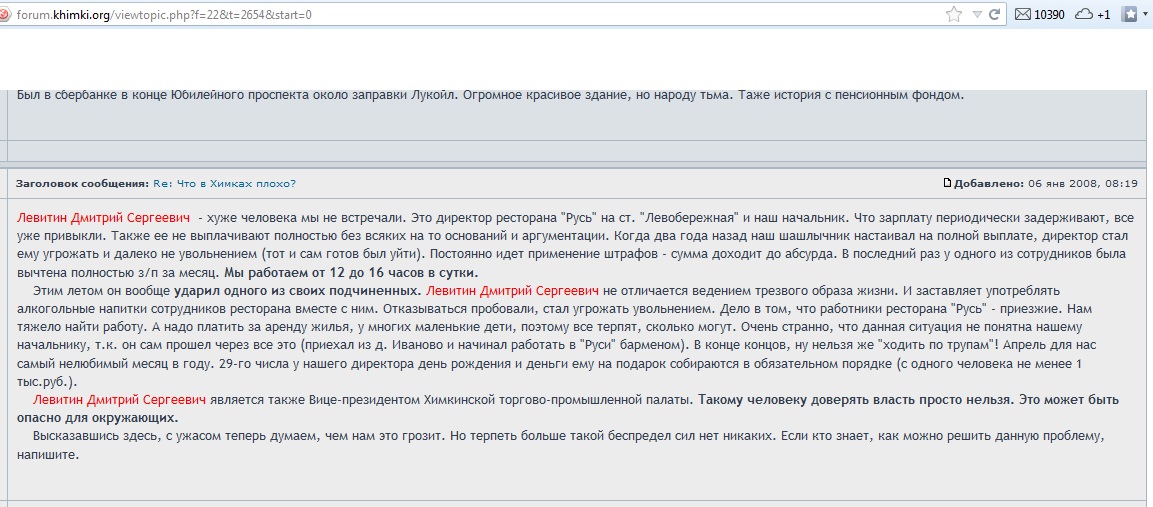The height and width of the screenshot is (507, 1153).
Task: Click the +1 weather temperature label
Action: point(1103,15)
